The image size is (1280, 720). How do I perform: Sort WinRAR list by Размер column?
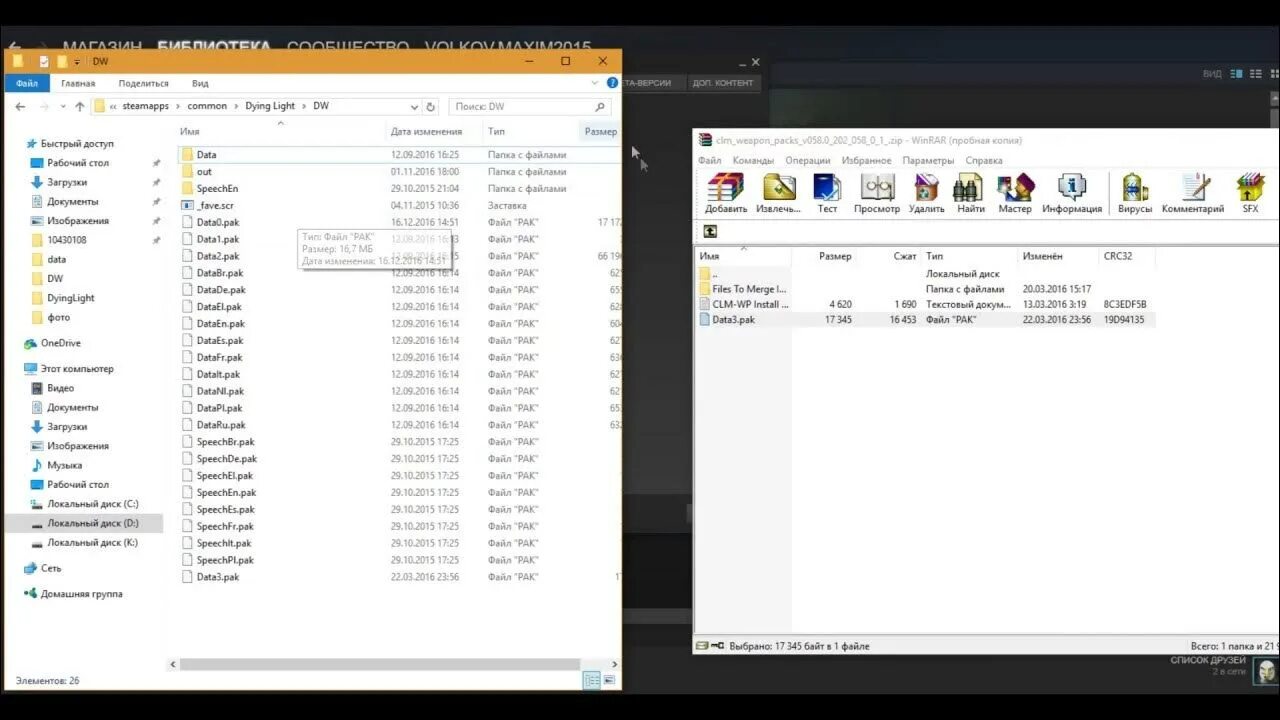[x=835, y=256]
